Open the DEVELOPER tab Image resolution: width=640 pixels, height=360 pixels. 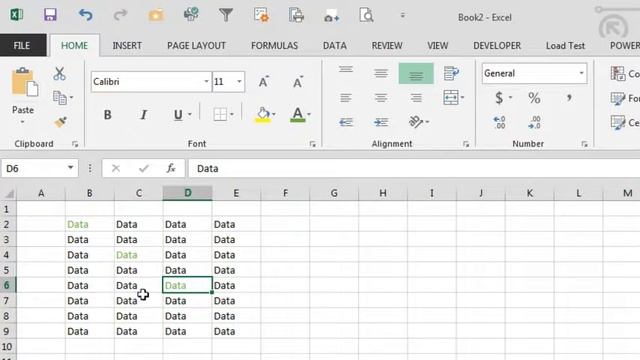(x=497, y=46)
